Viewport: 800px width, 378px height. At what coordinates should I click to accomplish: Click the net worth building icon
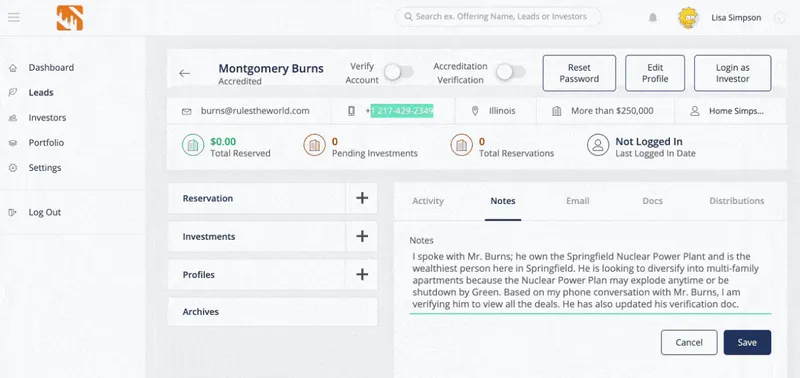(x=557, y=111)
